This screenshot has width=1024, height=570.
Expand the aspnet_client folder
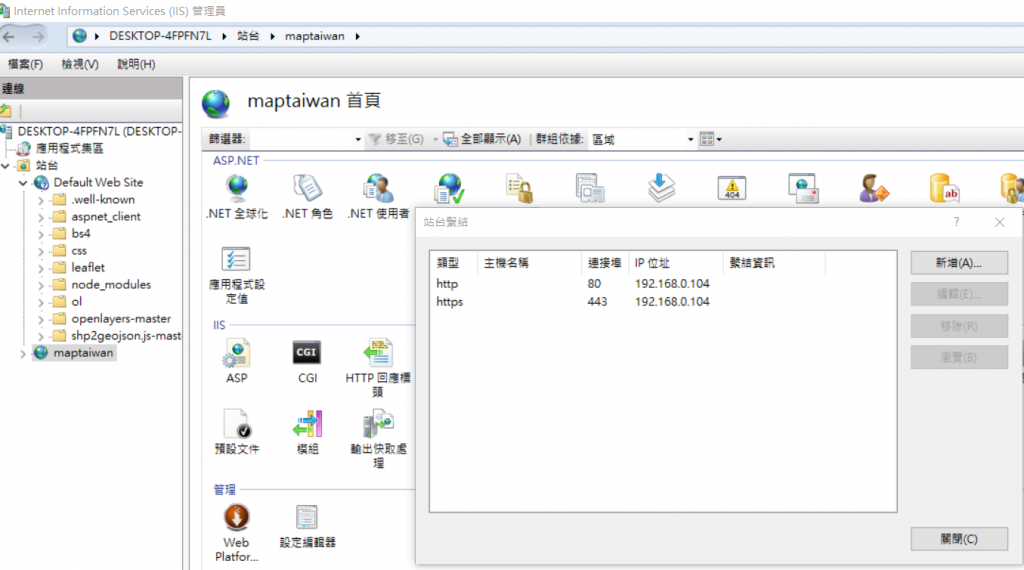40,217
